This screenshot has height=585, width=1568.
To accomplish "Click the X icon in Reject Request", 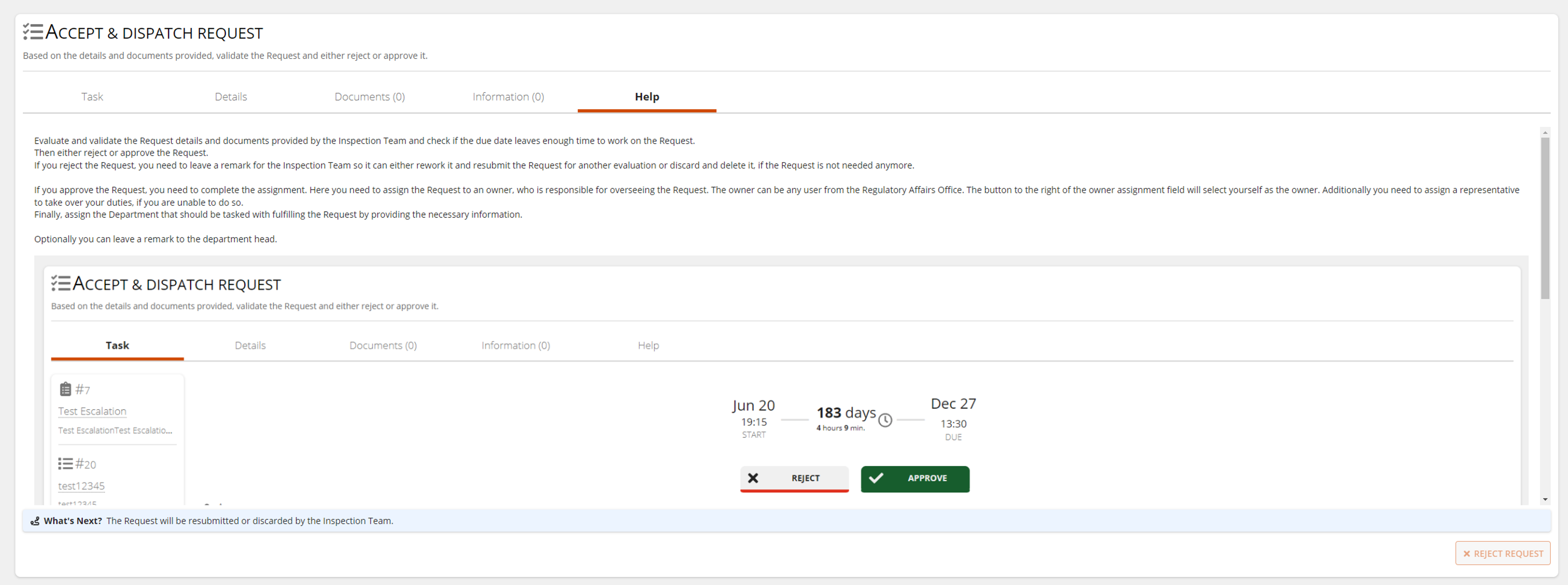I will (1466, 554).
